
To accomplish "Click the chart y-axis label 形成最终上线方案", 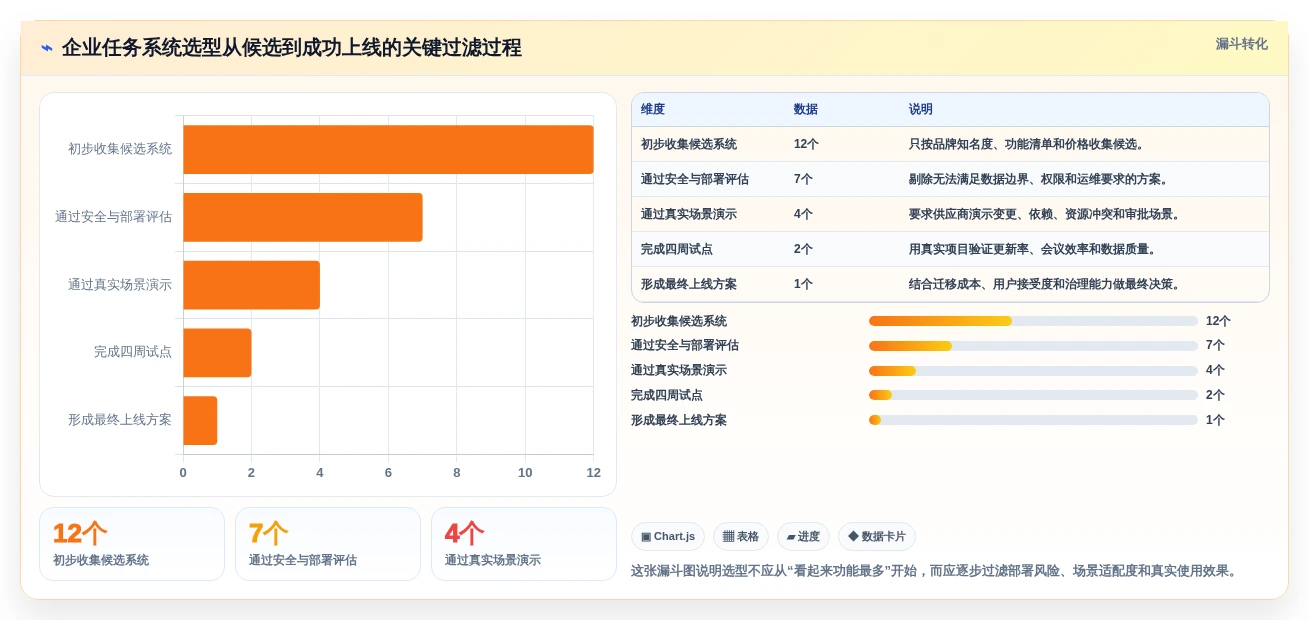I will coord(120,420).
